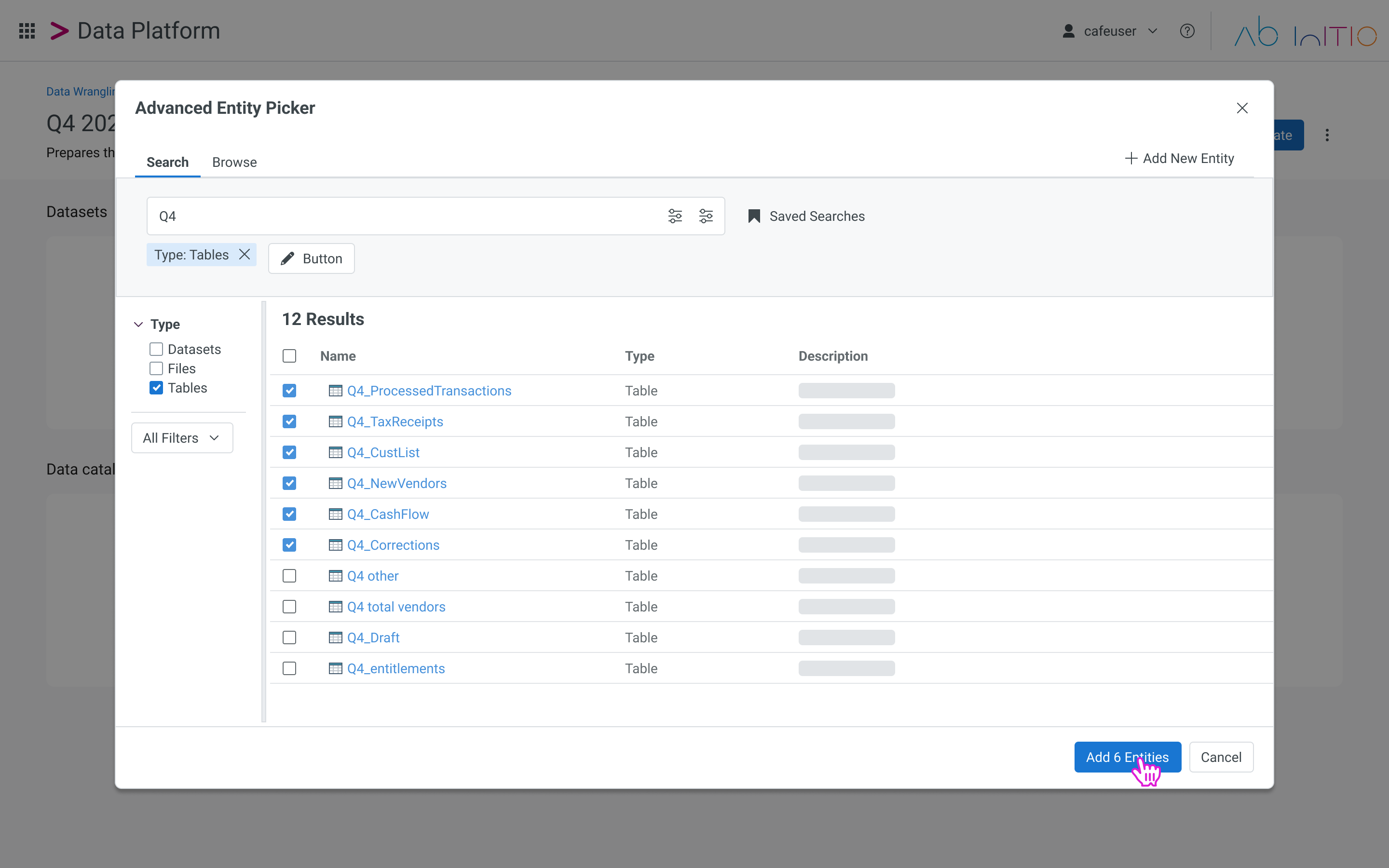Screen dimensions: 1389x868
Task: Click the plus icon for Add New Entity
Action: (x=1130, y=159)
